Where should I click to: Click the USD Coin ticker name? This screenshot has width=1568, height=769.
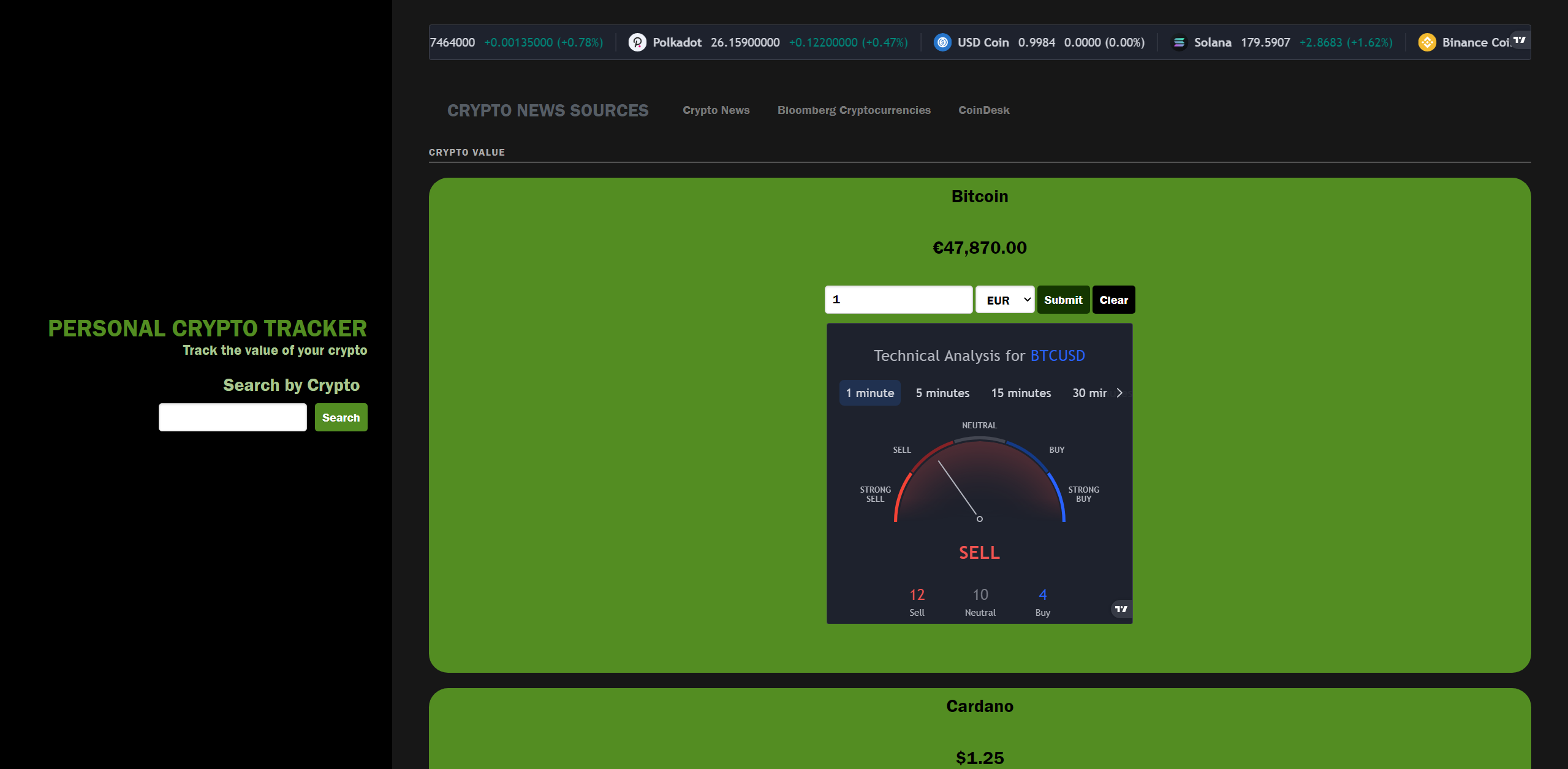[983, 42]
